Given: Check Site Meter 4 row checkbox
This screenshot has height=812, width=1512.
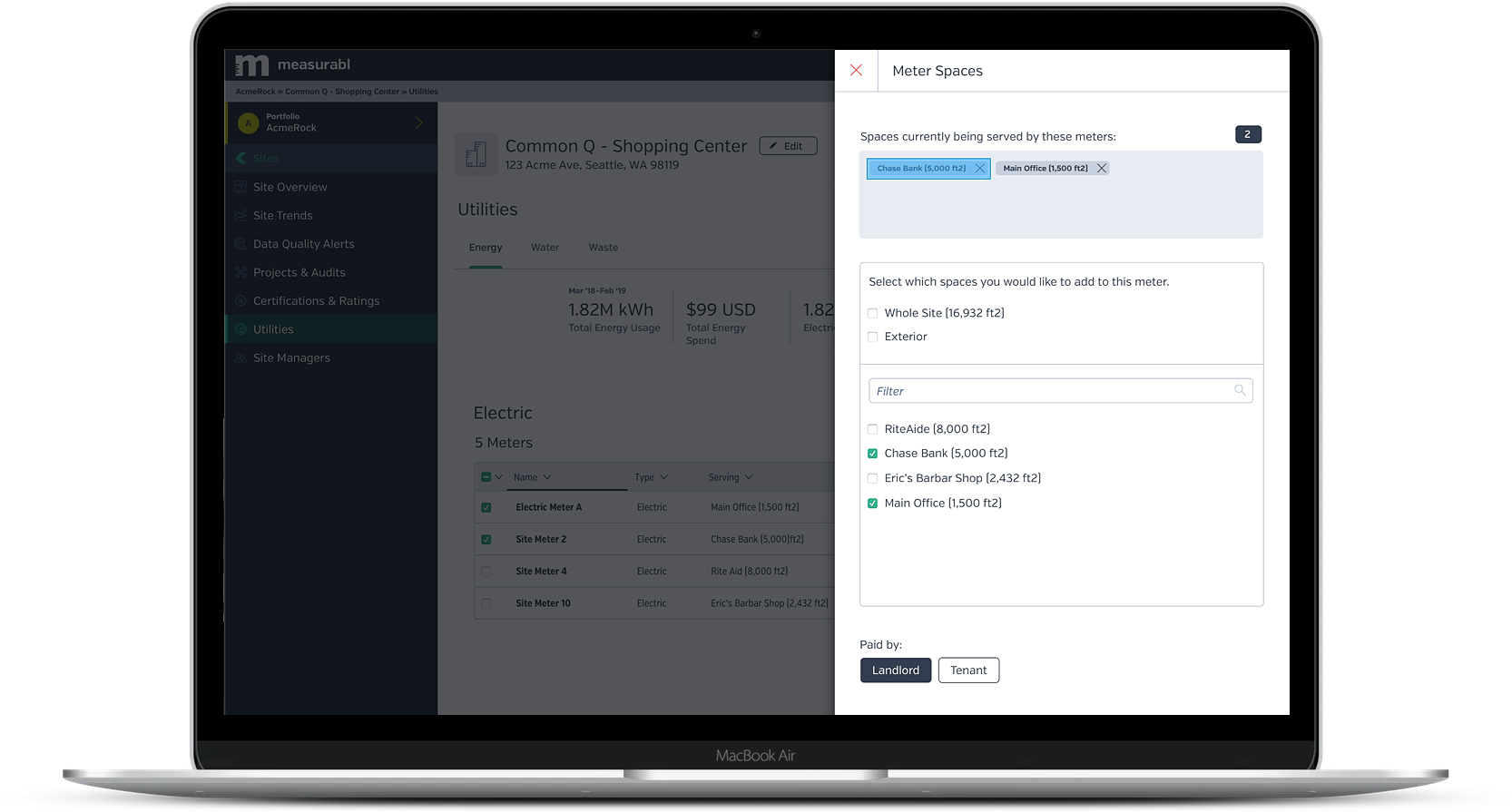Looking at the screenshot, I should (x=486, y=572).
